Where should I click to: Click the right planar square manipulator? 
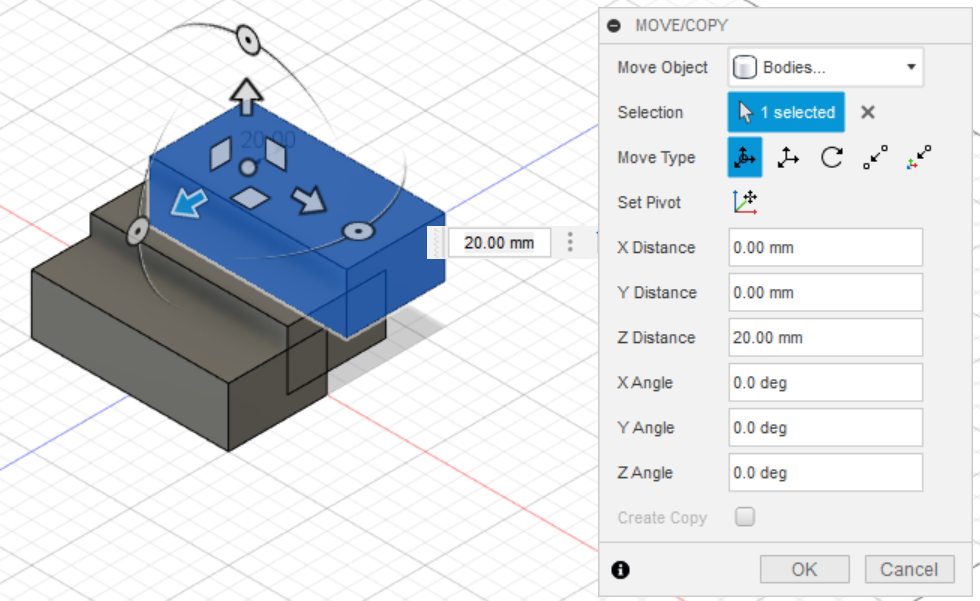[276, 154]
